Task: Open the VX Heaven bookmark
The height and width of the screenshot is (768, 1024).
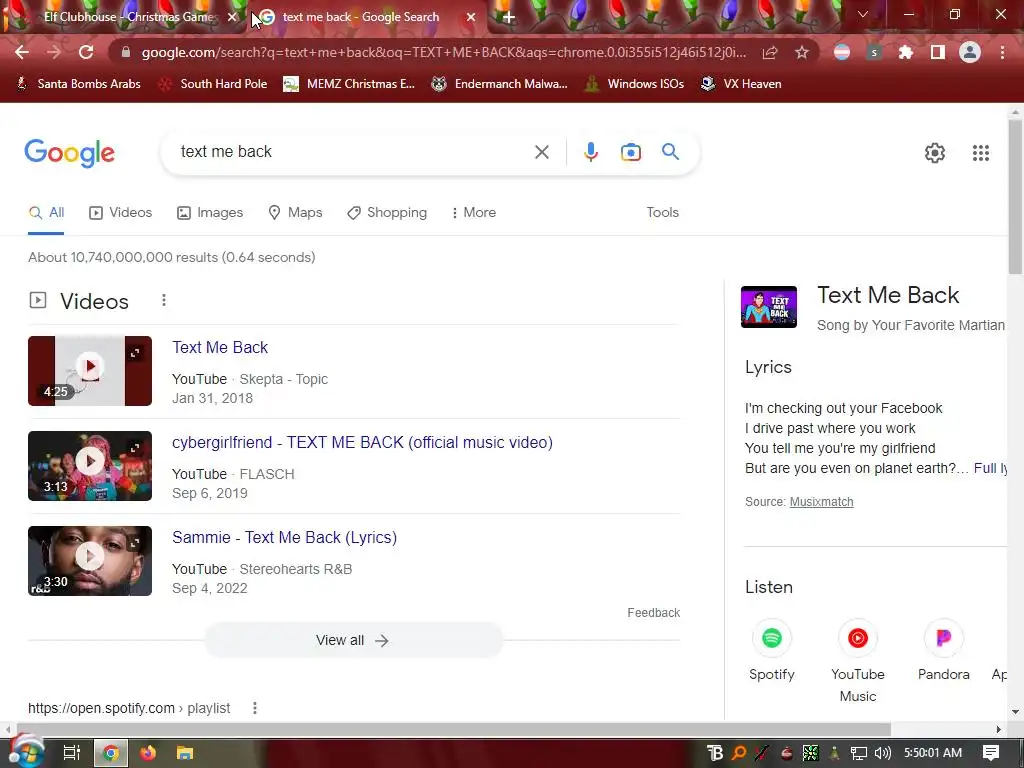Action: (x=741, y=84)
